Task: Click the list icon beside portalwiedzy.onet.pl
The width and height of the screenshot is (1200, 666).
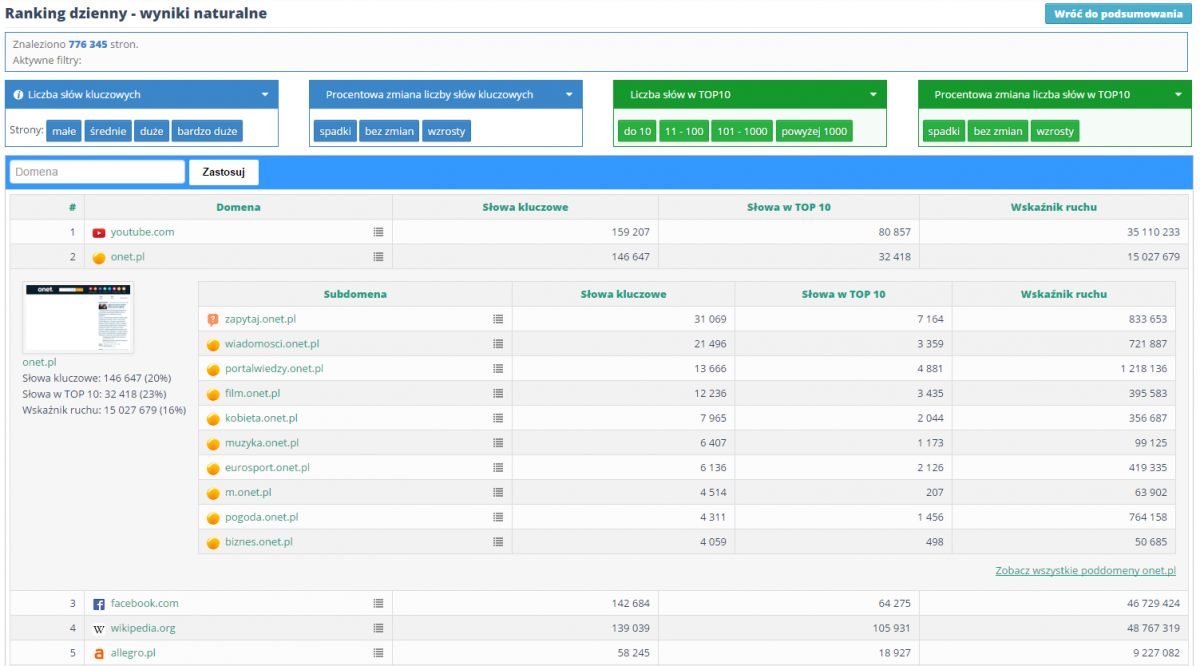Action: click(x=498, y=369)
